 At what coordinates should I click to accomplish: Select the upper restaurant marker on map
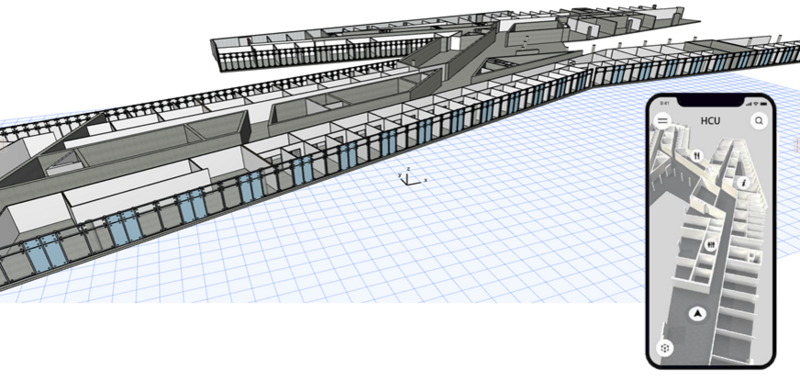697,155
